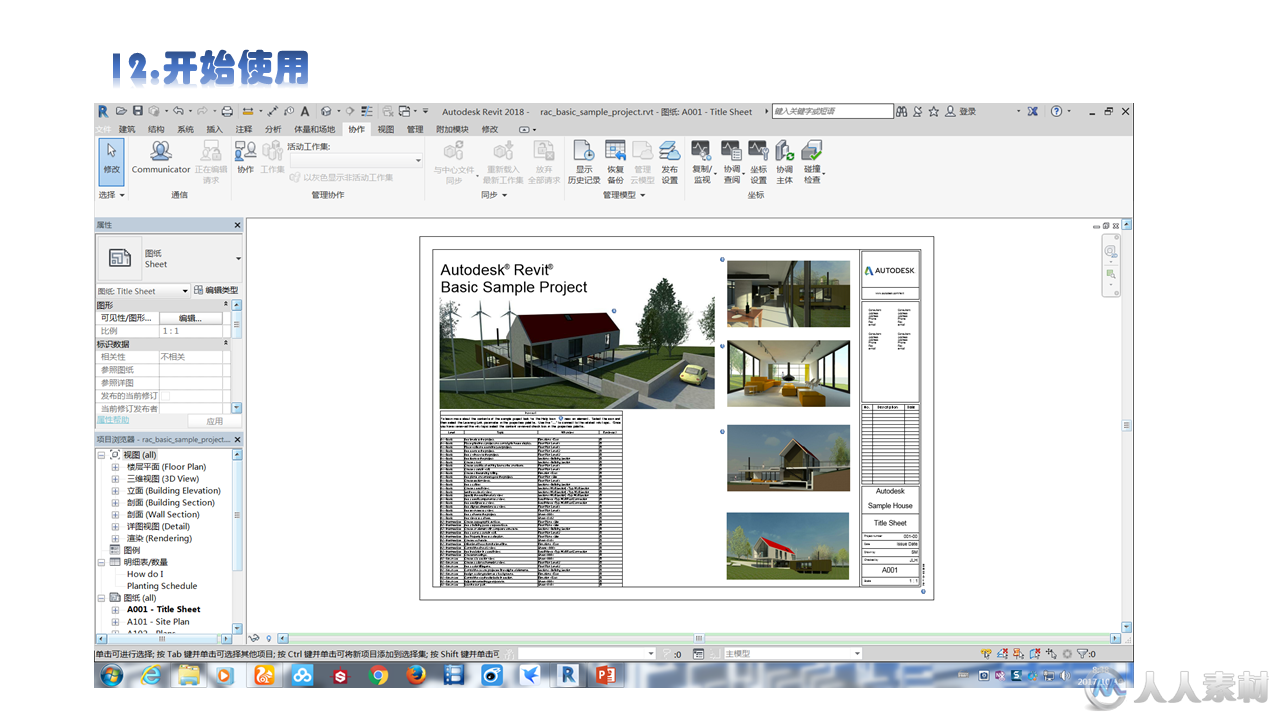Click the favorites star icon in title bar
The height and width of the screenshot is (720, 1280).
[x=934, y=111]
